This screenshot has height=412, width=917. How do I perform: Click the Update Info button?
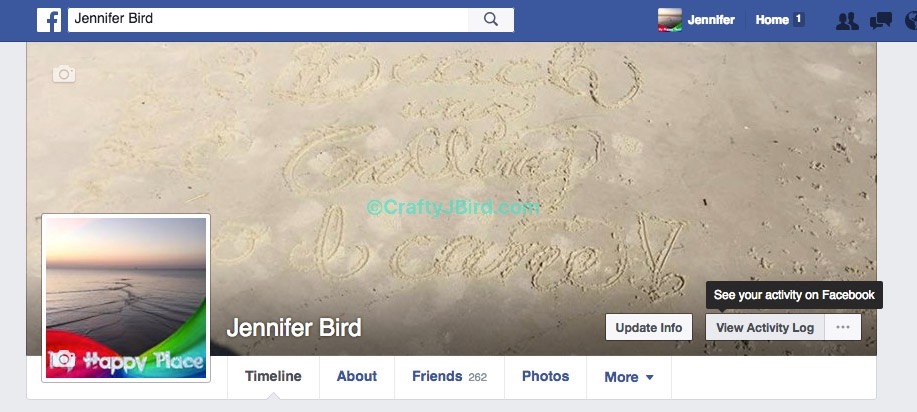pyautogui.click(x=649, y=327)
